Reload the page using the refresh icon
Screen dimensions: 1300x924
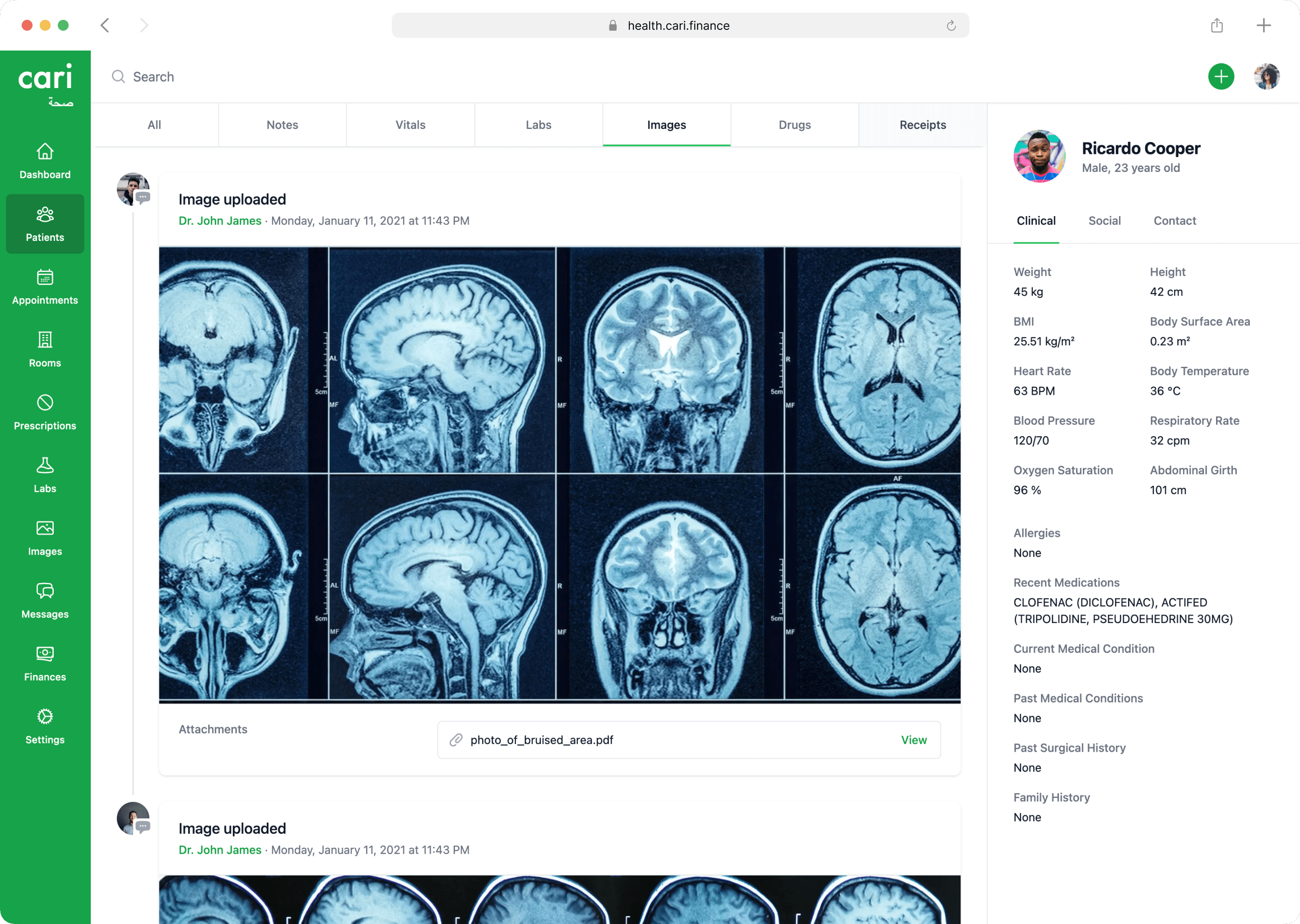click(x=951, y=26)
